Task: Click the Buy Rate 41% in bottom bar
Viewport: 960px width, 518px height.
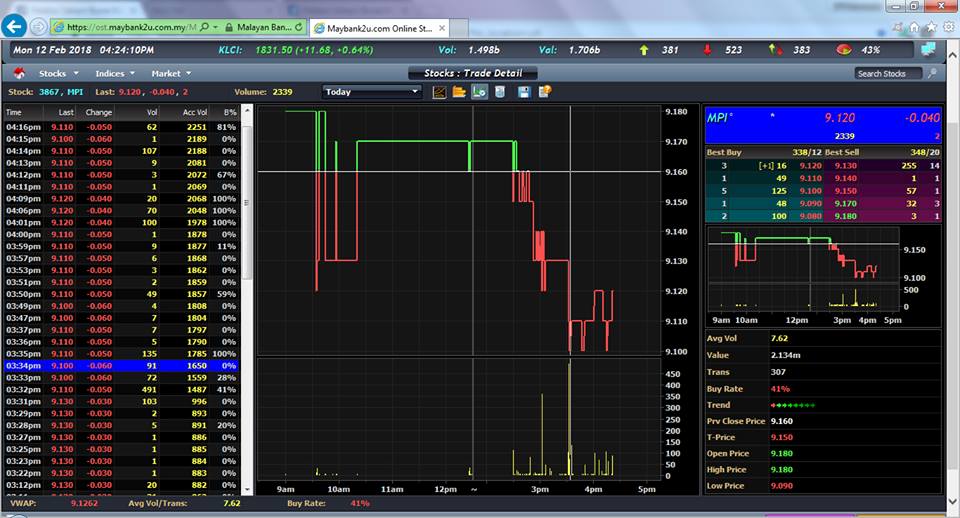Action: coord(360,503)
